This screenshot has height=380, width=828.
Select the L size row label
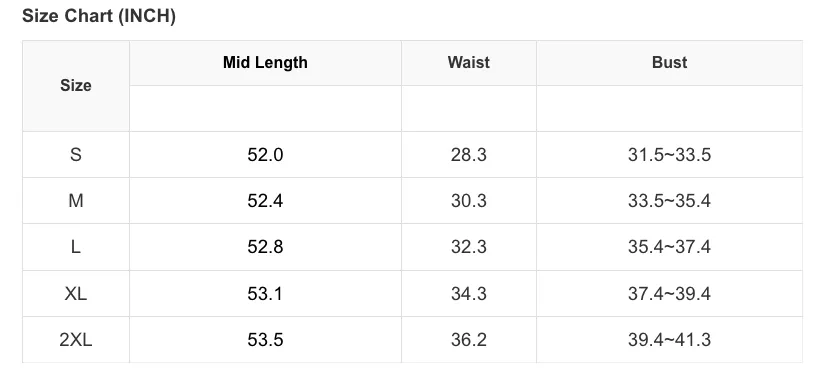click(x=76, y=247)
